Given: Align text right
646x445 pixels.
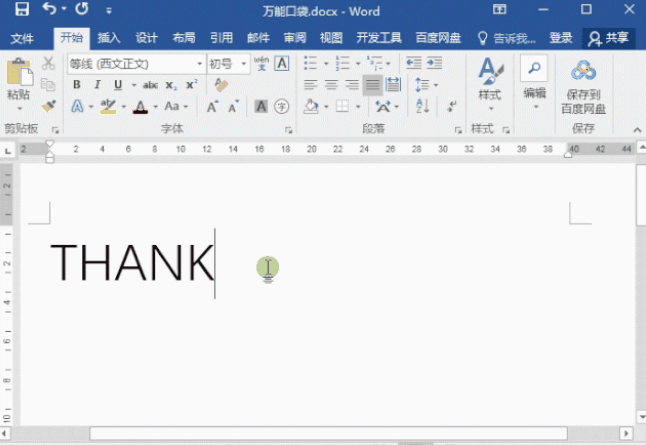Looking at the screenshot, I should (x=352, y=85).
